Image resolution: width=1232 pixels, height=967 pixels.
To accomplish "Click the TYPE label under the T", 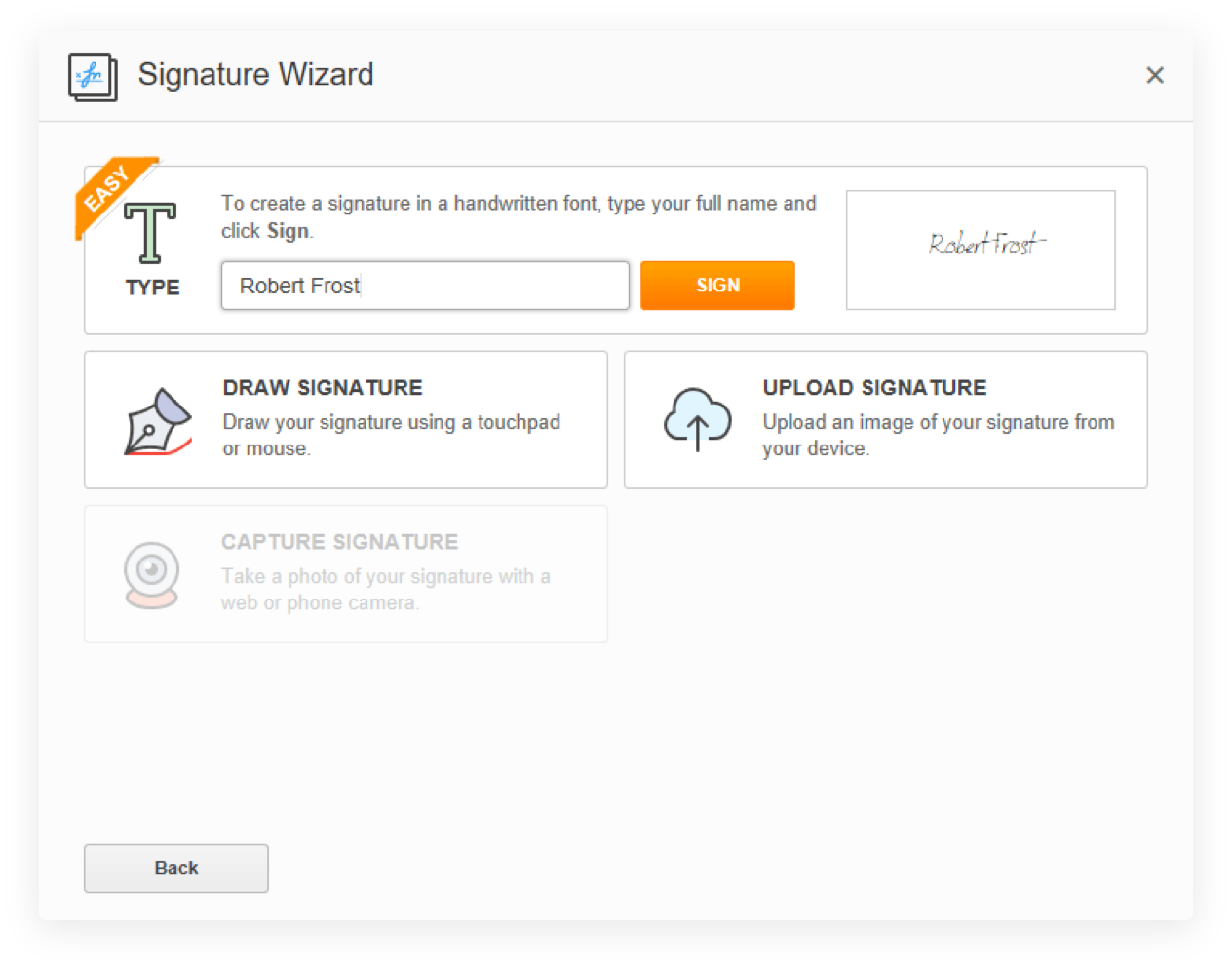I will pyautogui.click(x=153, y=288).
